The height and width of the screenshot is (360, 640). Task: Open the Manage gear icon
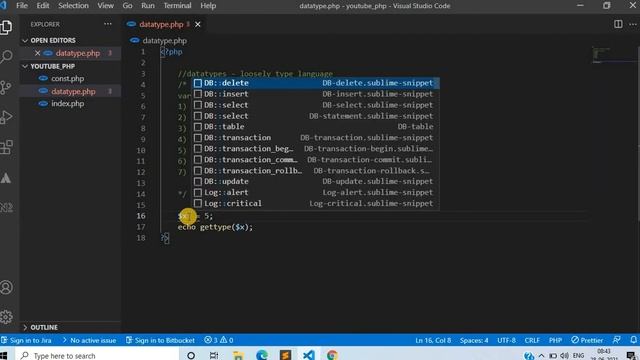(x=7, y=317)
